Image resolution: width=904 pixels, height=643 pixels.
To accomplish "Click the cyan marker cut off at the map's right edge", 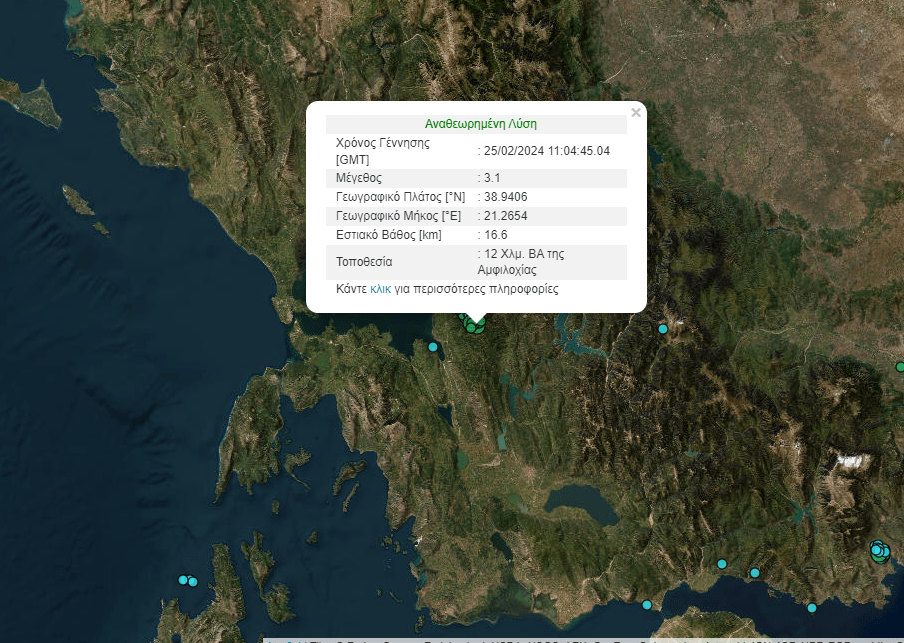I will 900,367.
